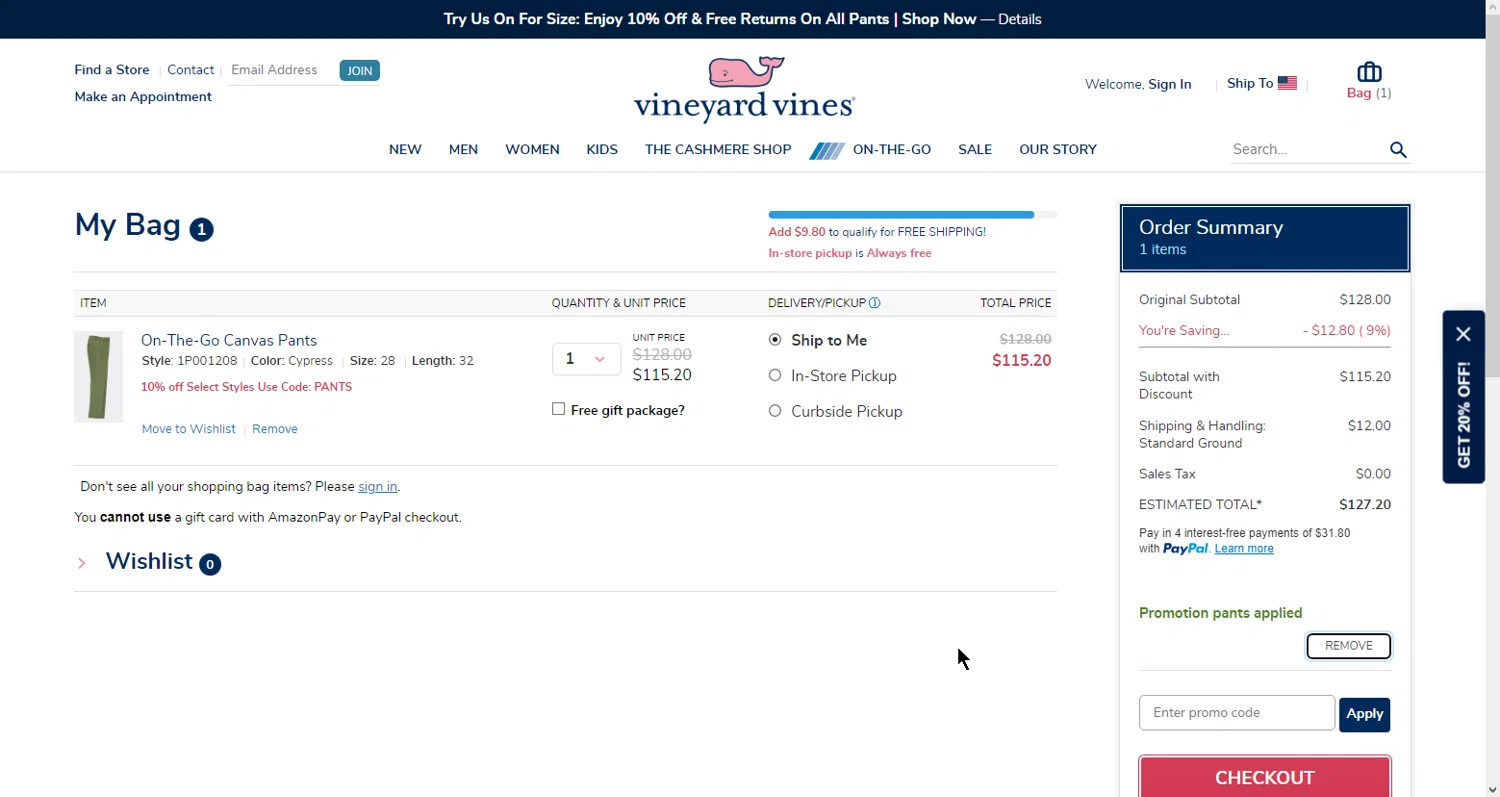Image resolution: width=1500 pixels, height=797 pixels.
Task: Check the Free gift package box
Action: pyautogui.click(x=559, y=409)
